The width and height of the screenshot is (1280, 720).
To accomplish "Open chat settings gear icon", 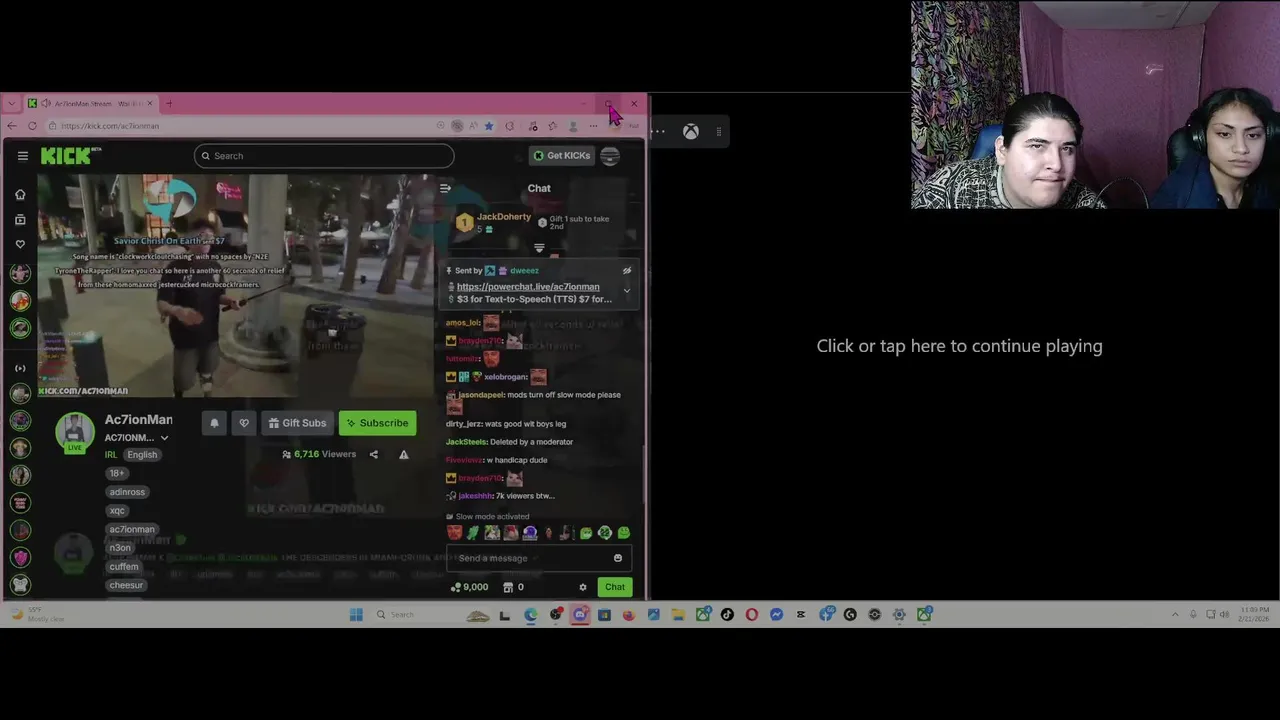I will [583, 588].
